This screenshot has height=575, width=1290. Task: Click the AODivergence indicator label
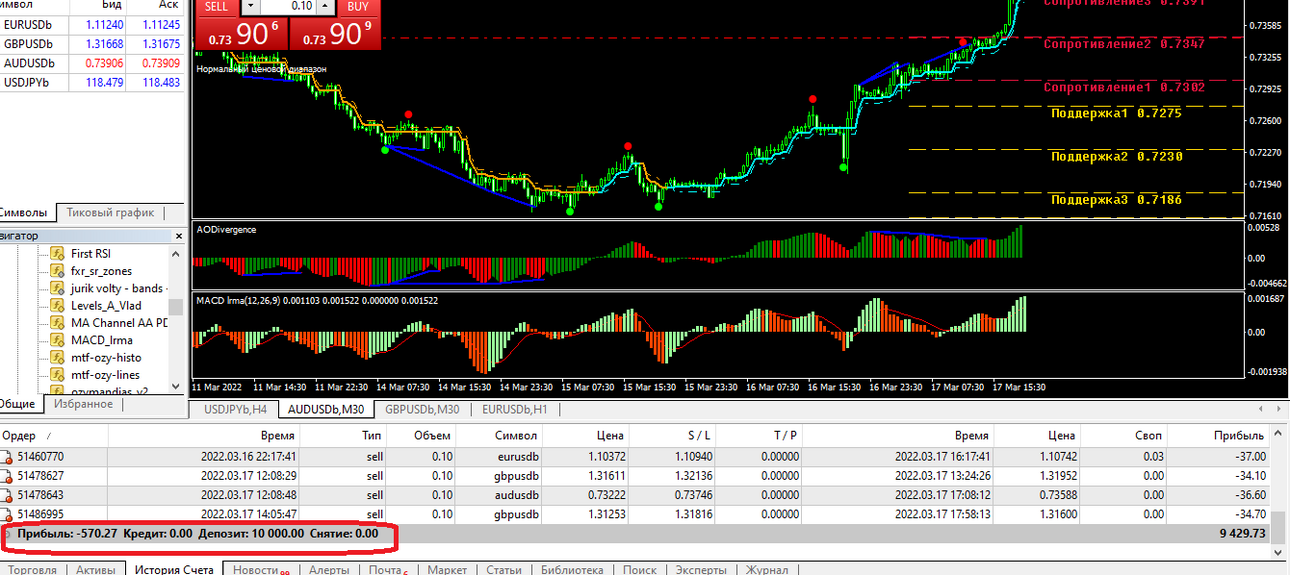pyautogui.click(x=226, y=230)
